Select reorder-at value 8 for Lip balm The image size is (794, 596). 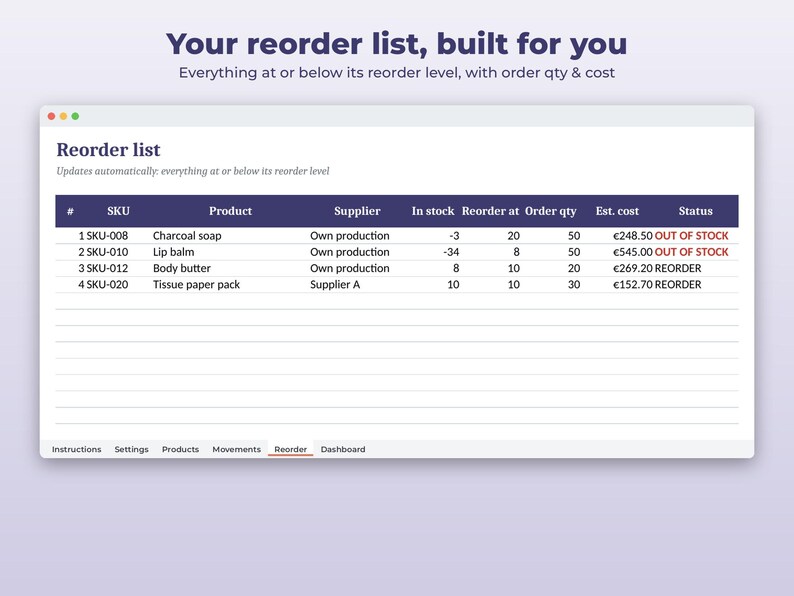coord(517,252)
